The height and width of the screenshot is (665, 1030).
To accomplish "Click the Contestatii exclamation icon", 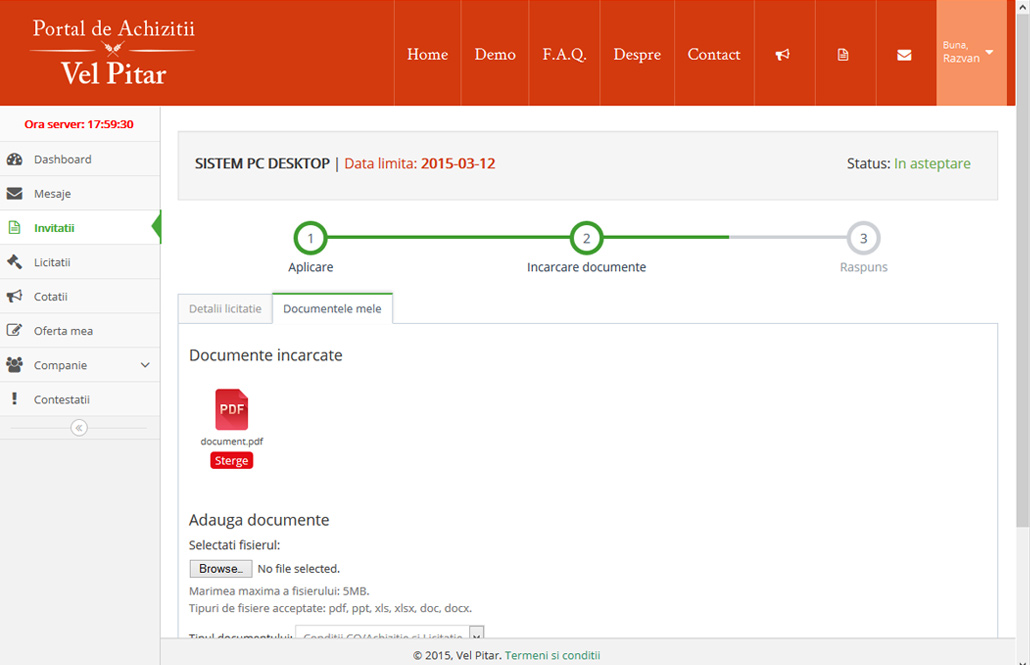I will tap(14, 398).
